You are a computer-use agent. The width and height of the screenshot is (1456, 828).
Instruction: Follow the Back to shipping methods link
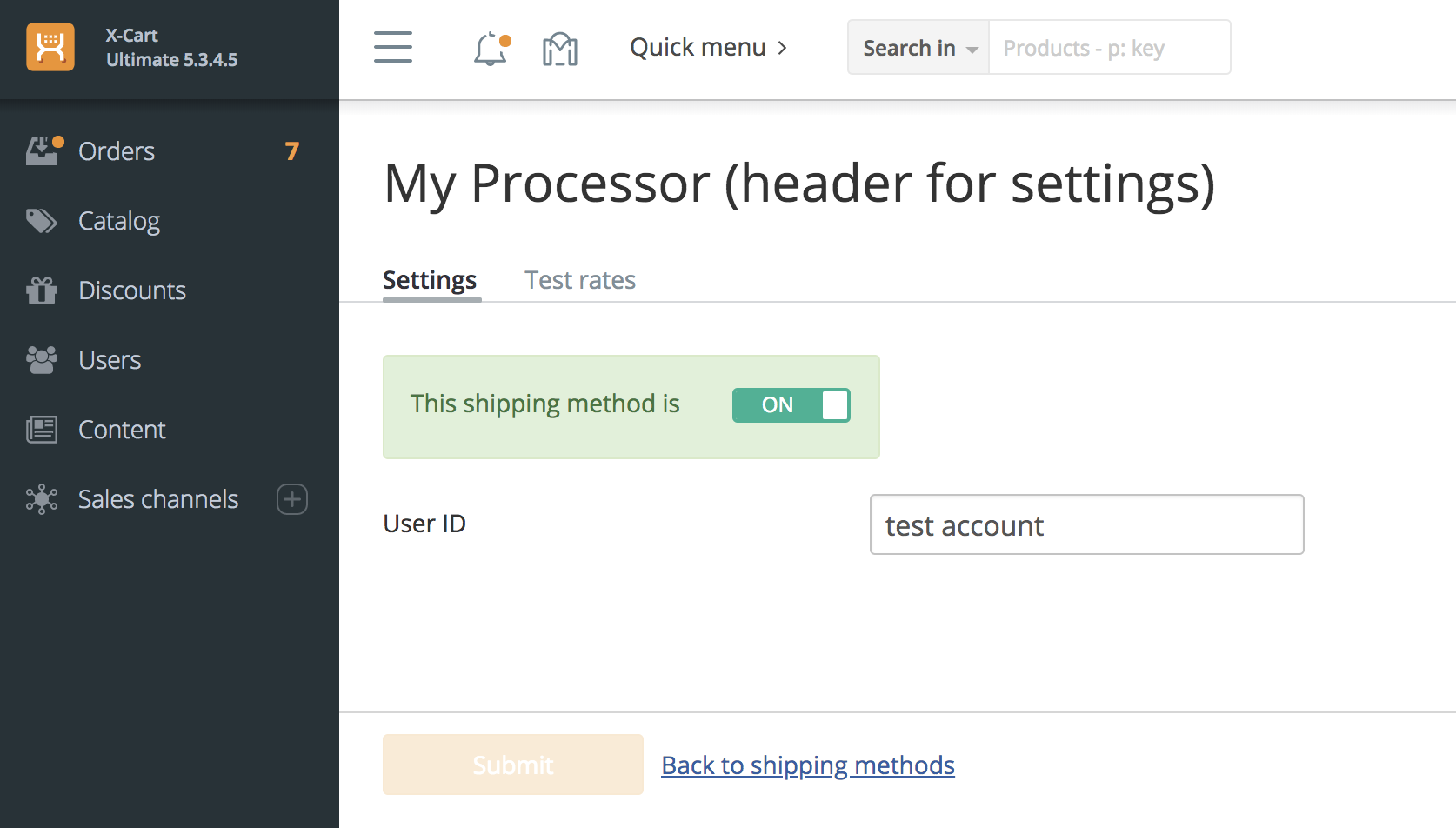pyautogui.click(x=807, y=765)
